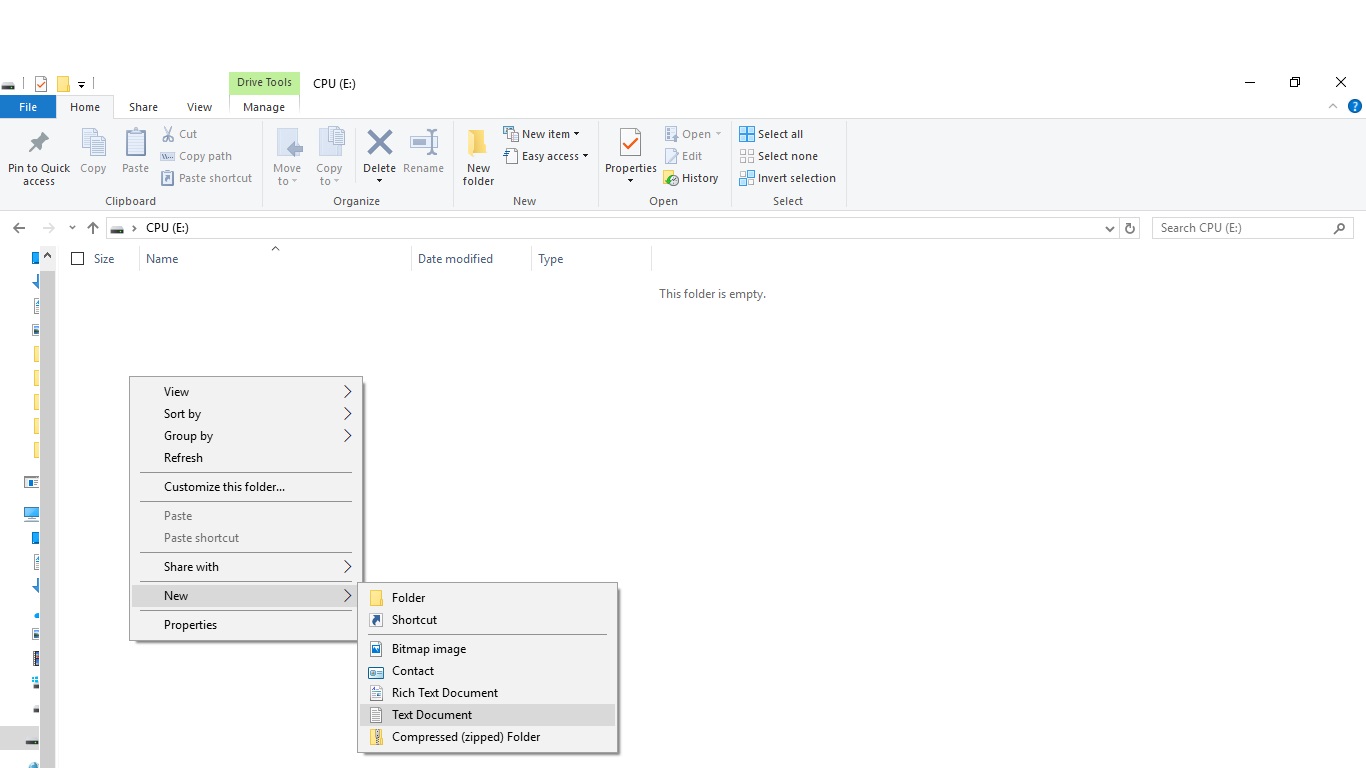The height and width of the screenshot is (768, 1366).
Task: Sort by the Name column header
Action: [275, 259]
